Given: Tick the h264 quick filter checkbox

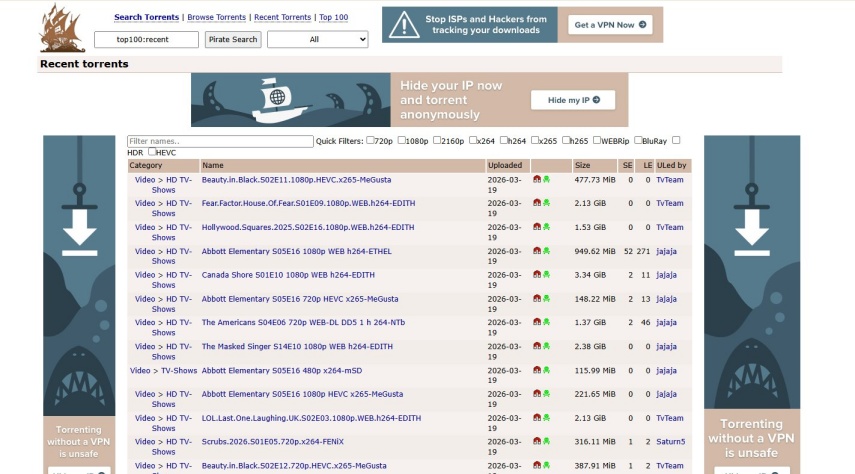Looking at the screenshot, I should (504, 140).
